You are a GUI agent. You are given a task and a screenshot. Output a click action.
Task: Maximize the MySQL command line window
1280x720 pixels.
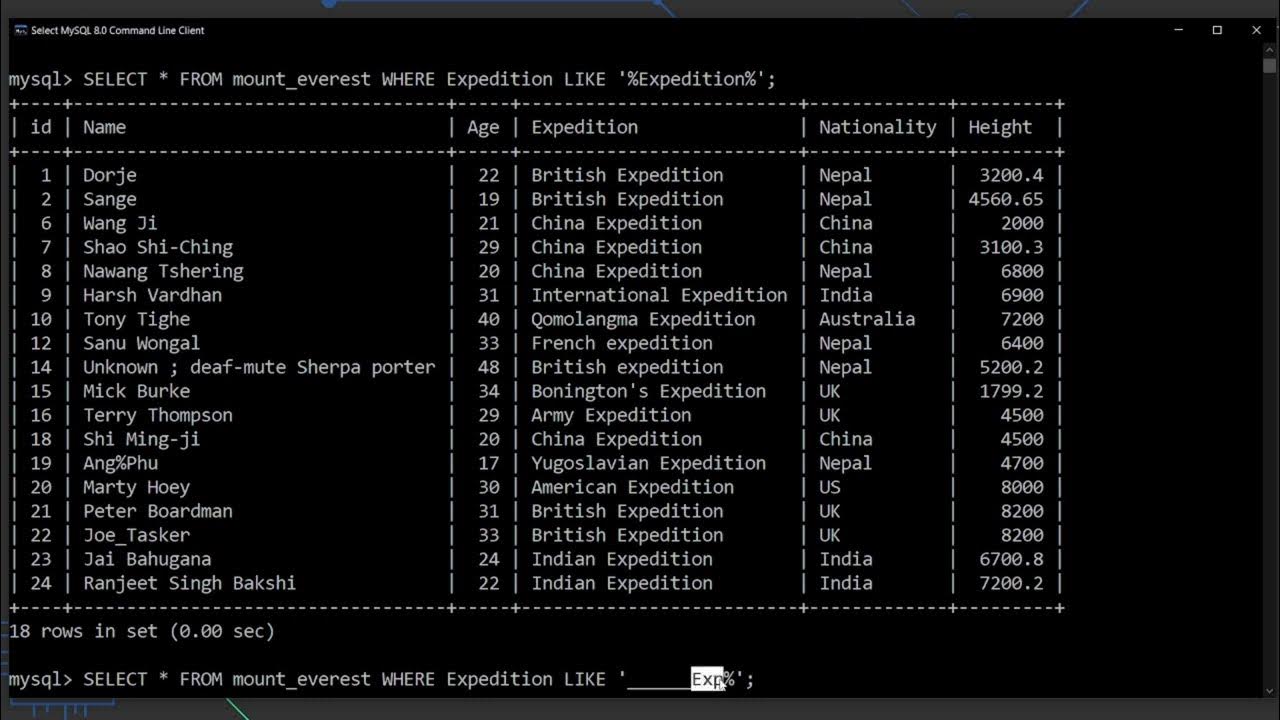tap(1217, 30)
